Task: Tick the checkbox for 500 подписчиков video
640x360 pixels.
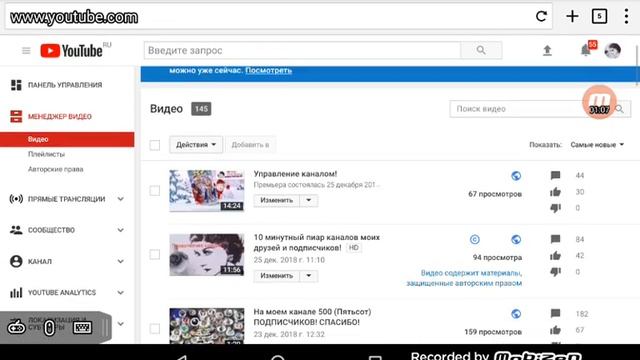Action: 155,329
